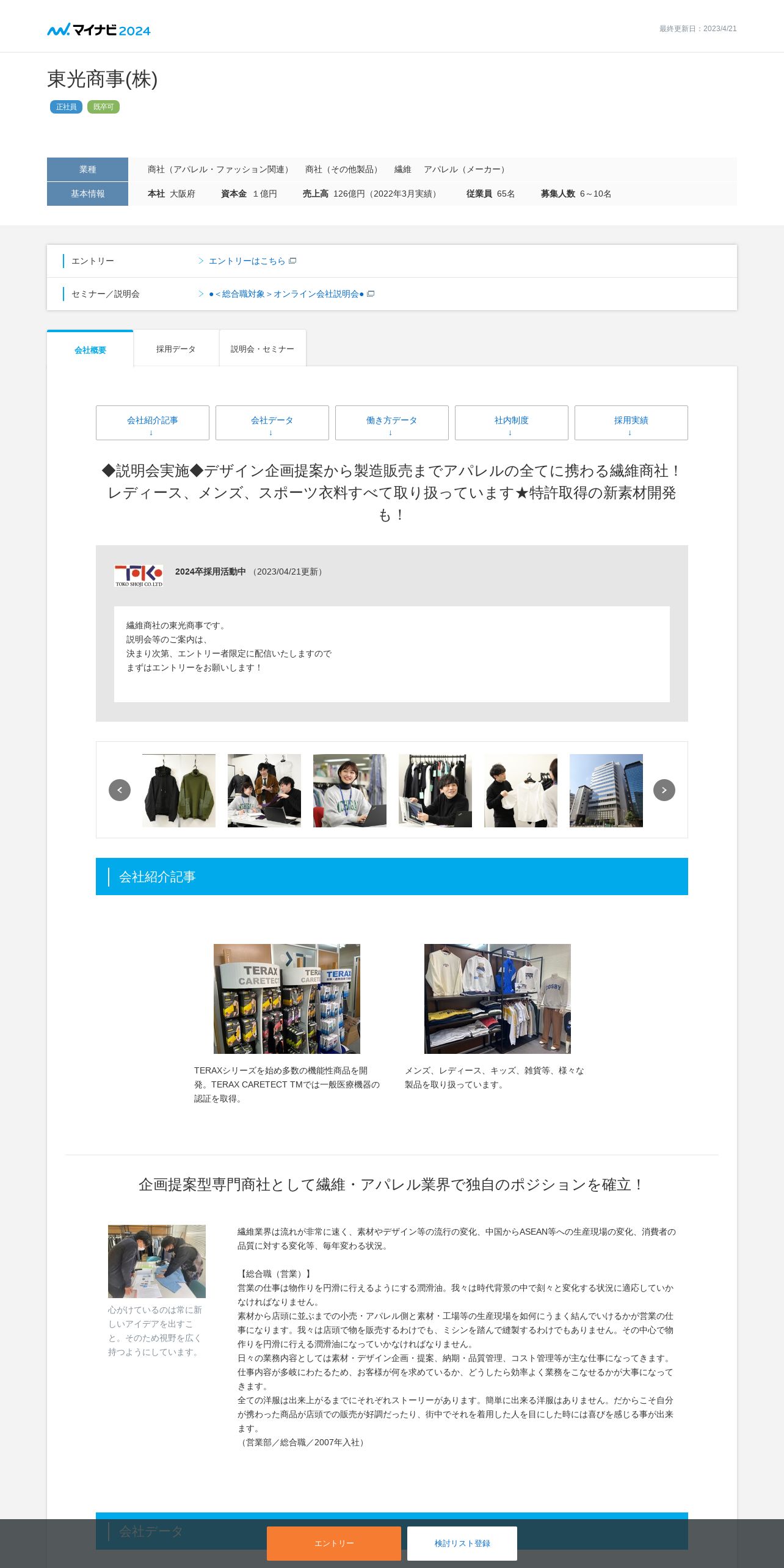Image resolution: width=784 pixels, height=1568 pixels.
Task: Open carousel photo of three staff meeting
Action: [x=264, y=791]
